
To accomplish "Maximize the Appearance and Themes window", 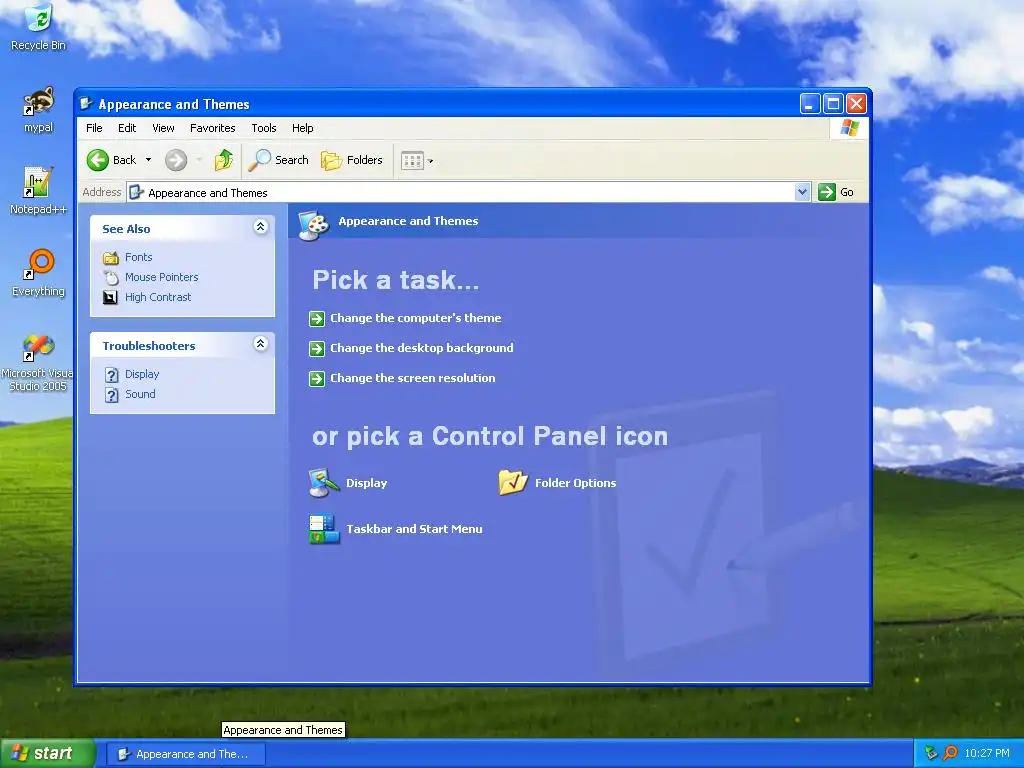I will pyautogui.click(x=833, y=103).
